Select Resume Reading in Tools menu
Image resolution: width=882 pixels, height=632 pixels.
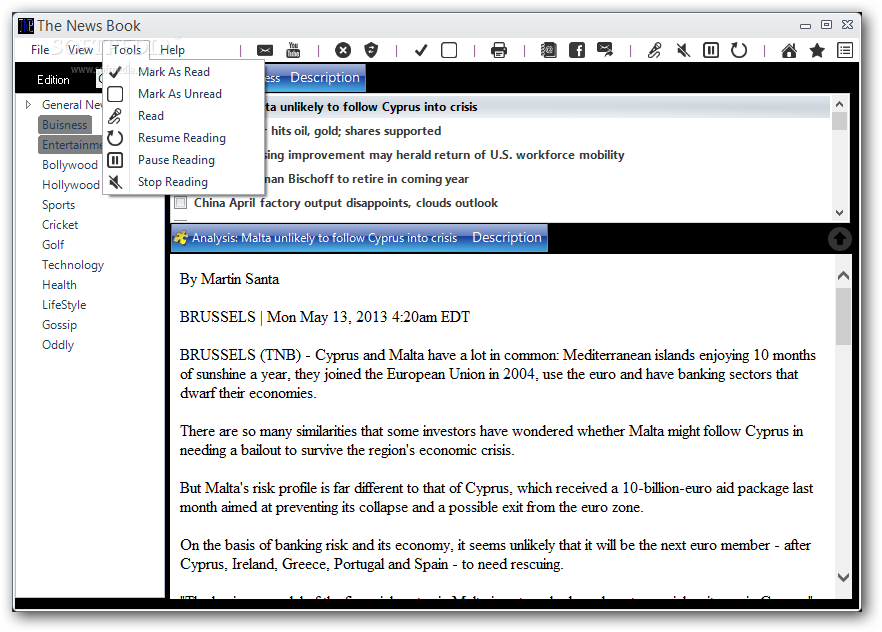pos(182,138)
